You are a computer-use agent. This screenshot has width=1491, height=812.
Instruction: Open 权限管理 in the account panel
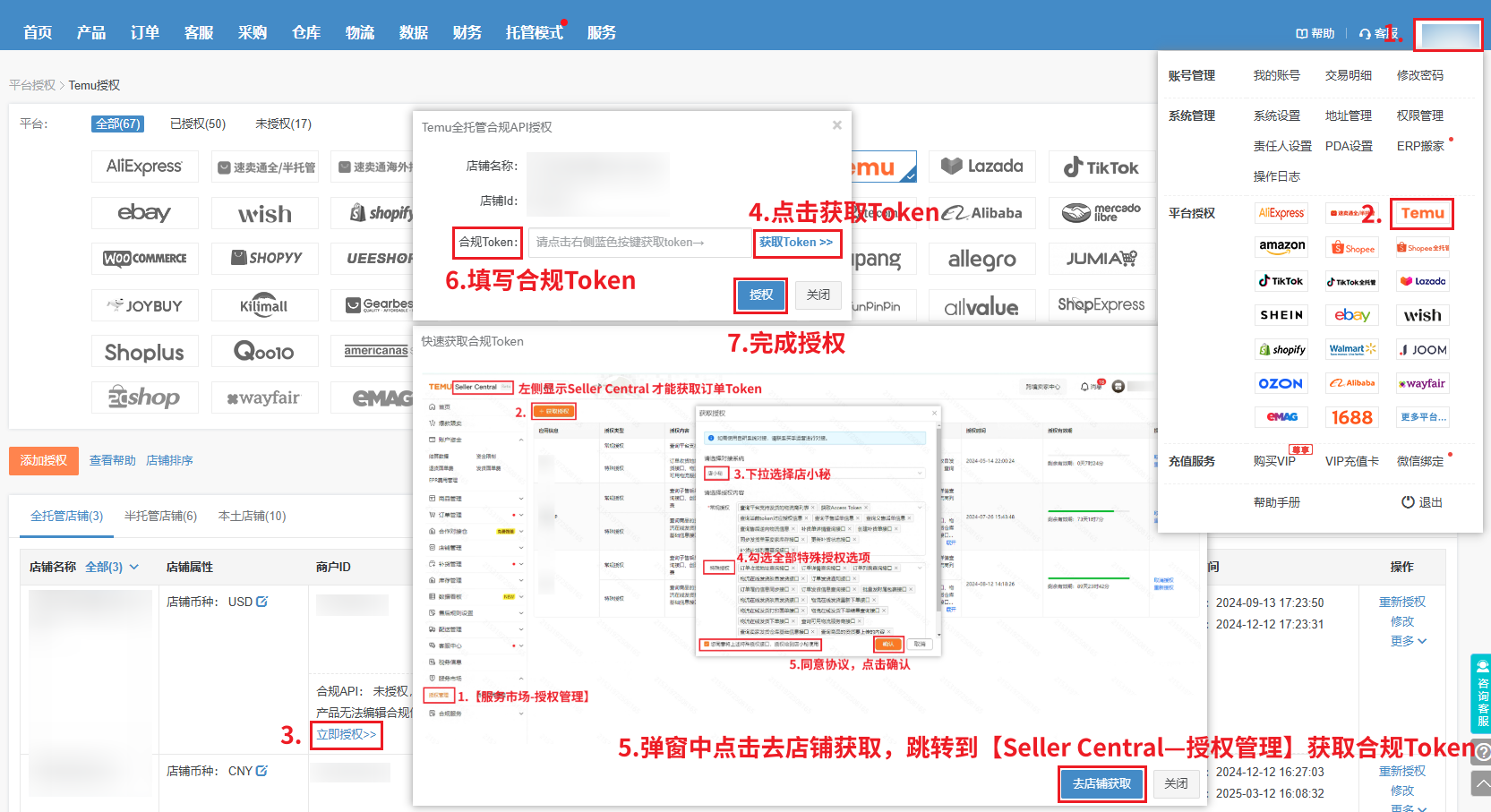(1420, 116)
